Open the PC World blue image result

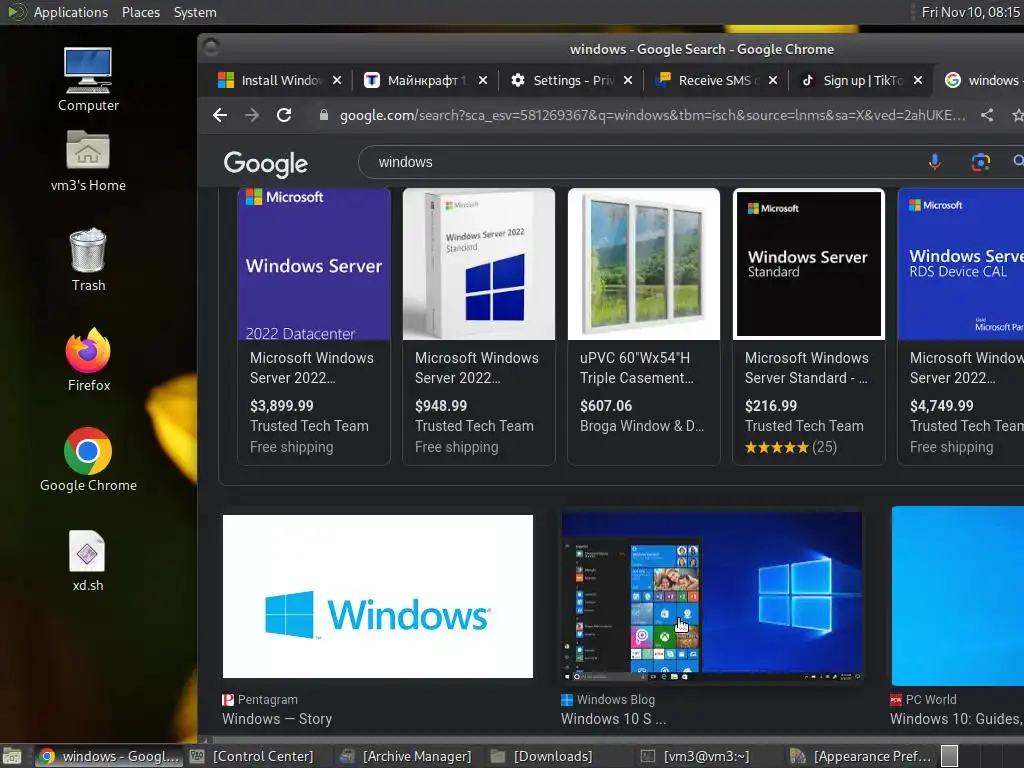tap(957, 596)
